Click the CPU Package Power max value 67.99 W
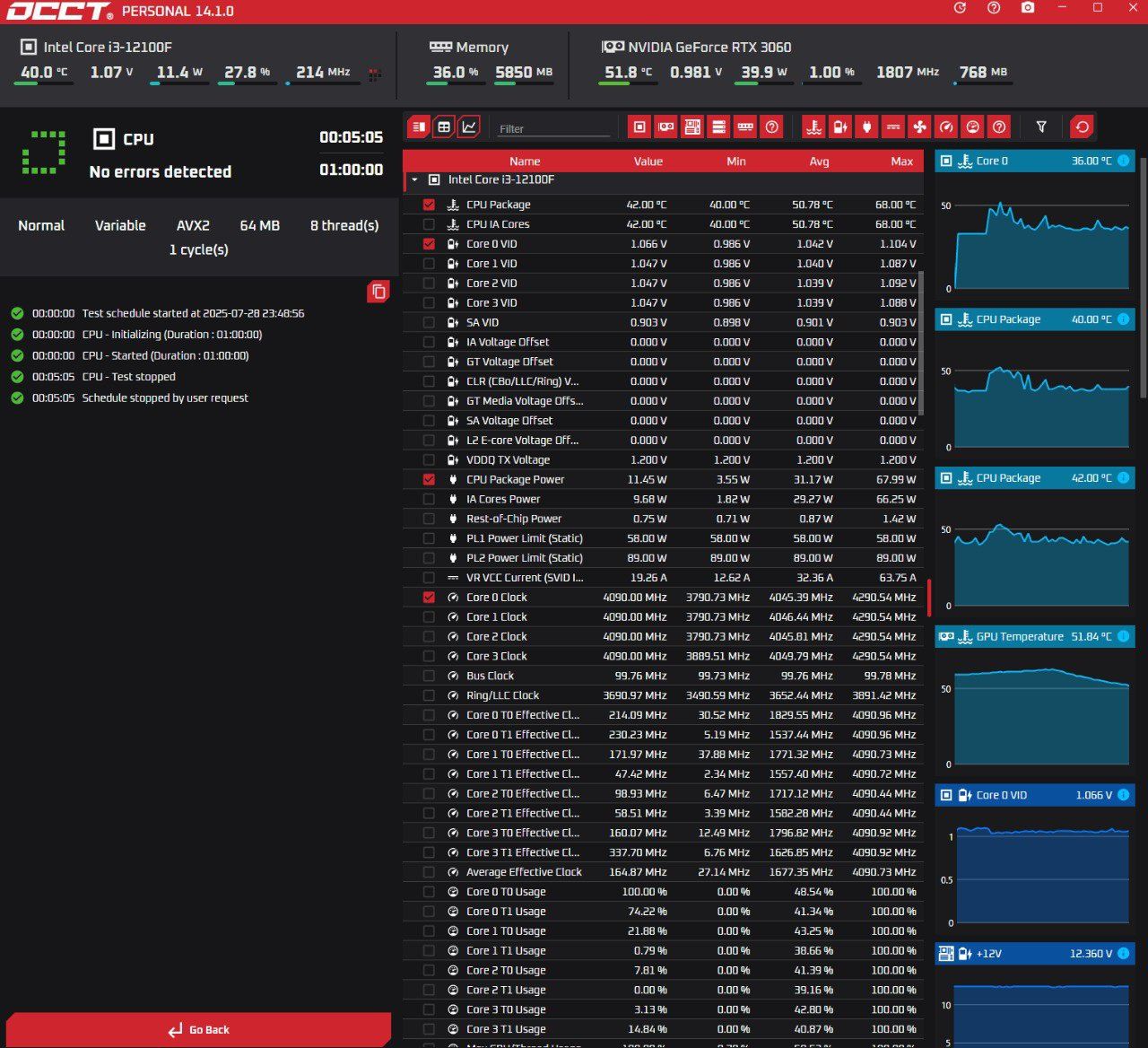This screenshot has width=1148, height=1048. click(x=897, y=479)
